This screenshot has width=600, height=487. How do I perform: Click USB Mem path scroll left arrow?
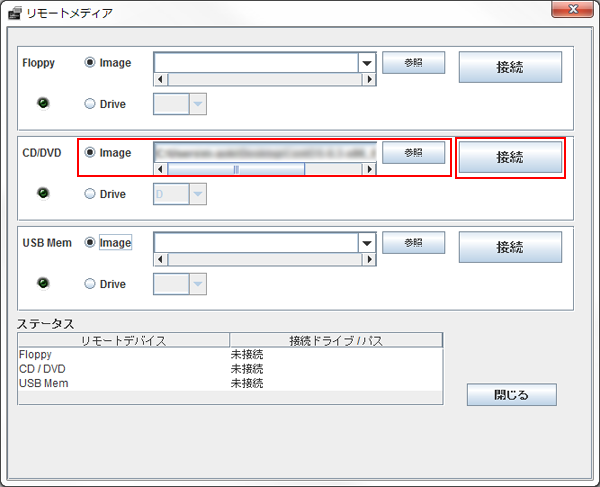pyautogui.click(x=160, y=259)
